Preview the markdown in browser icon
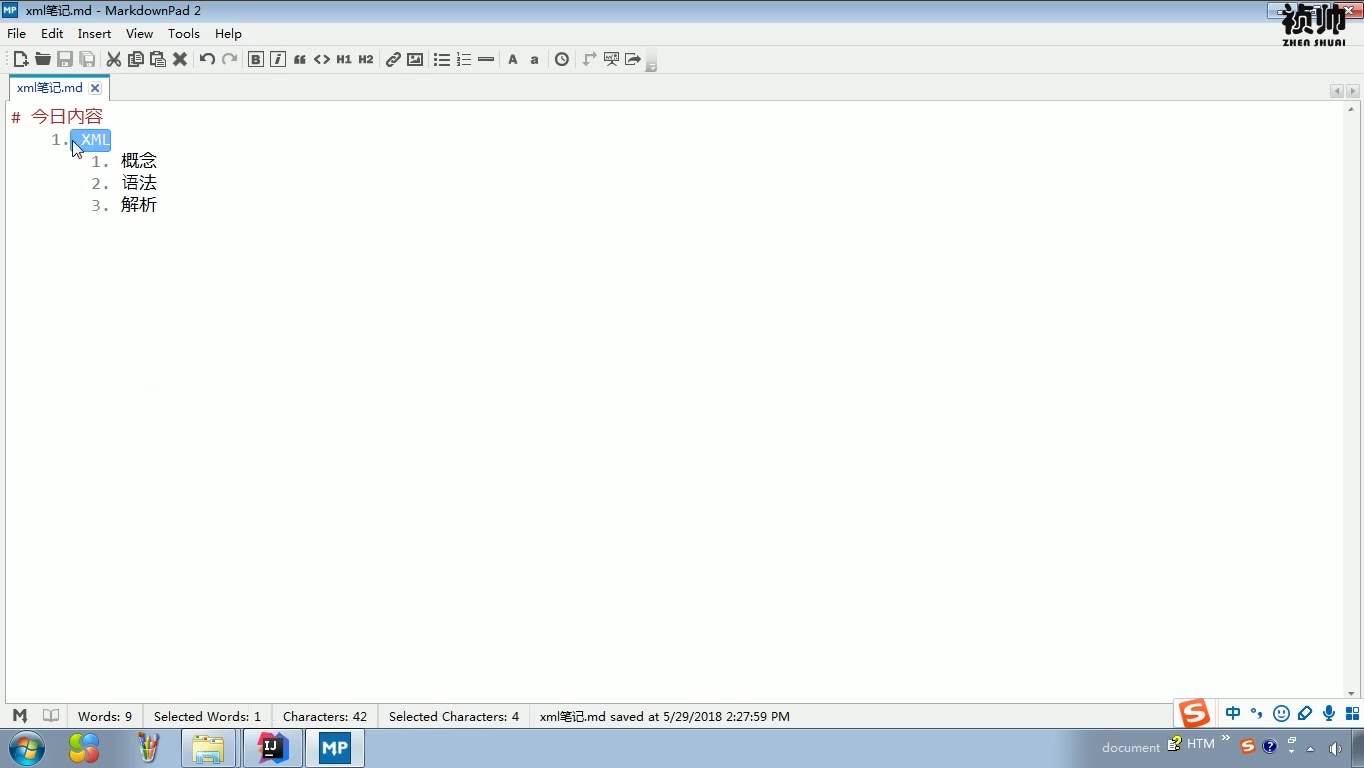The width and height of the screenshot is (1364, 768). [x=611, y=59]
